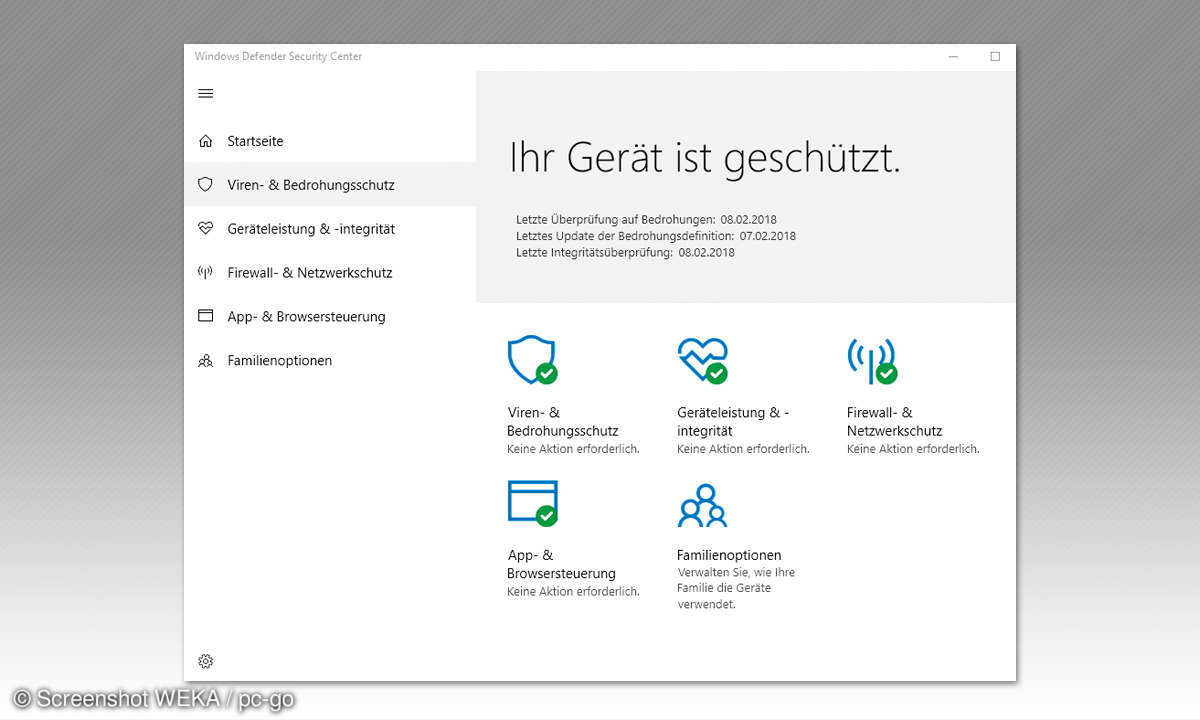1200x720 pixels.
Task: Click the shield icon beside Viren- & Bedrohungsschutz in sidebar
Action: pos(206,185)
